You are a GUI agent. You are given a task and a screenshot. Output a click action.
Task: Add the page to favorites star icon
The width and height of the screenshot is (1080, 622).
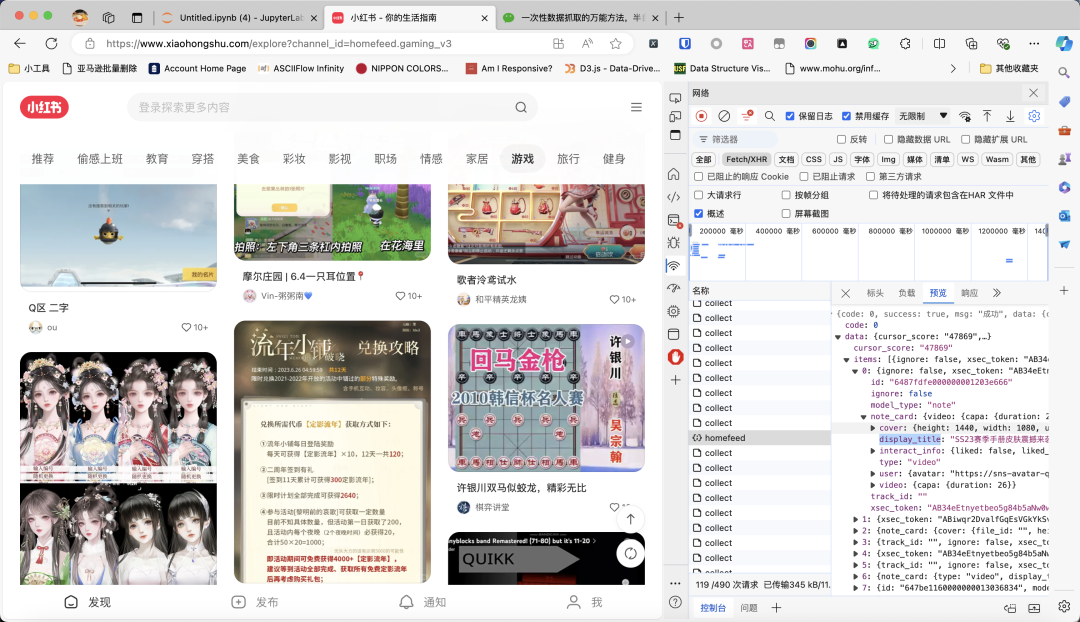[616, 43]
